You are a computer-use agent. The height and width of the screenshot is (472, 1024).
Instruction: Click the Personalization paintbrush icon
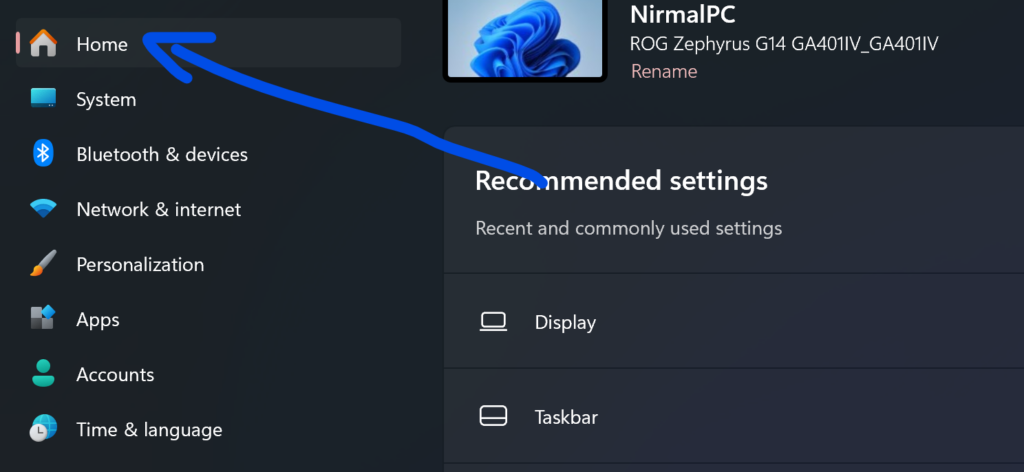pos(43,264)
